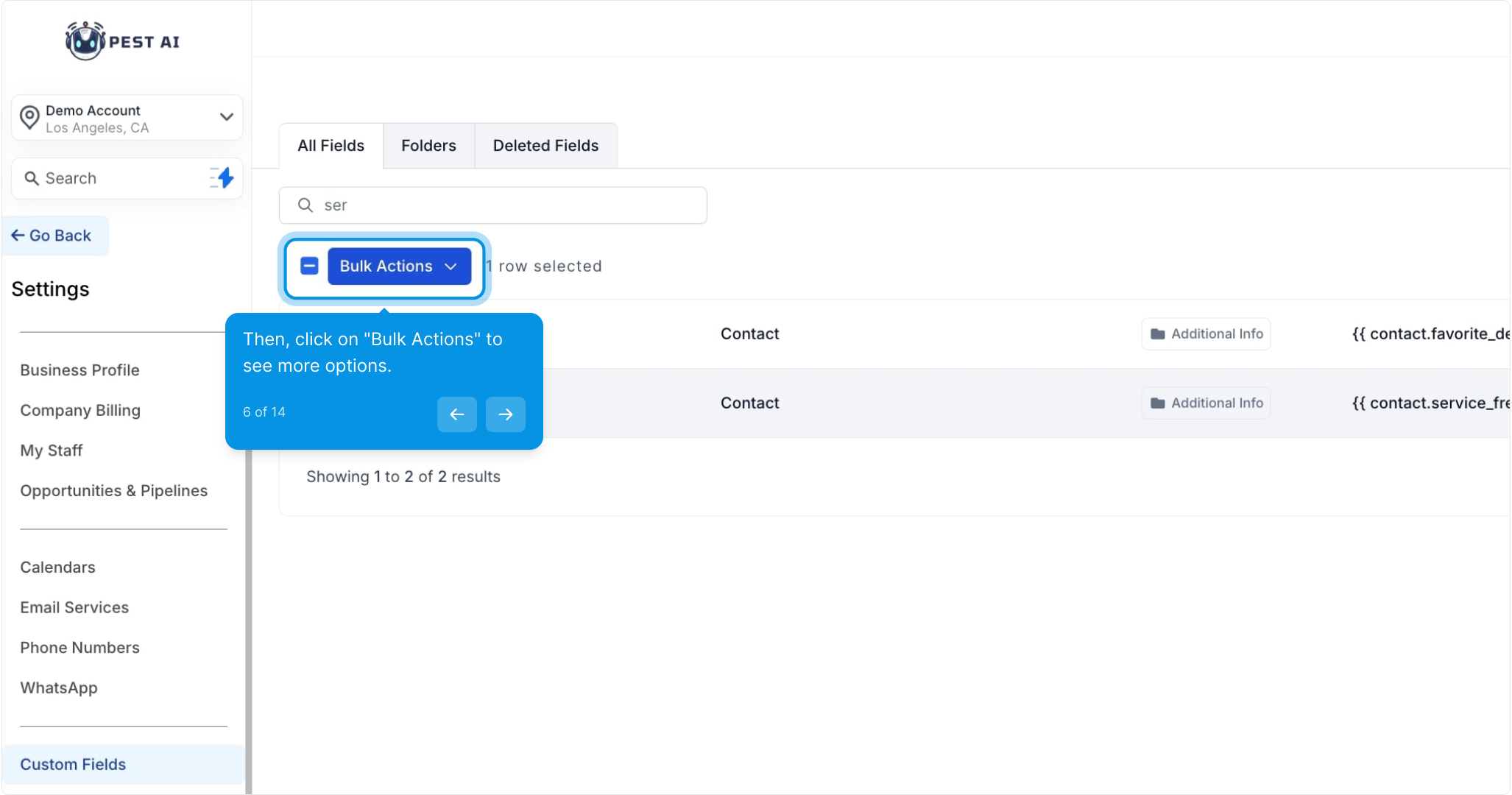Switch to the Deleted Fields tab
The width and height of the screenshot is (1512, 795).
click(545, 146)
